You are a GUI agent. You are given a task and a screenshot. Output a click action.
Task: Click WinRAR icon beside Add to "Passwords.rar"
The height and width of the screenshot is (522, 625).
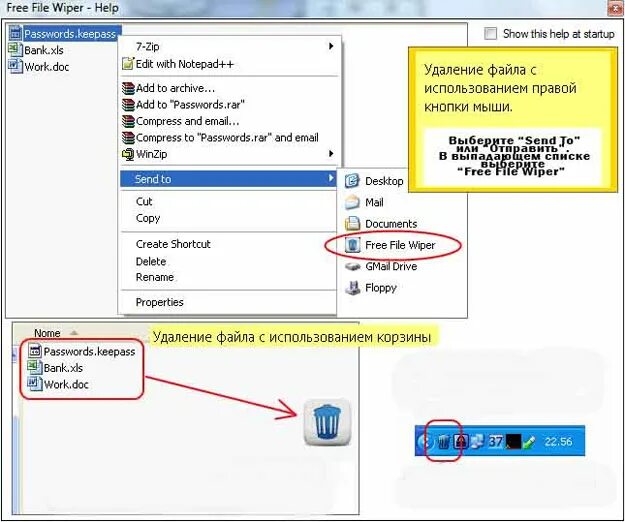pyautogui.click(x=128, y=105)
